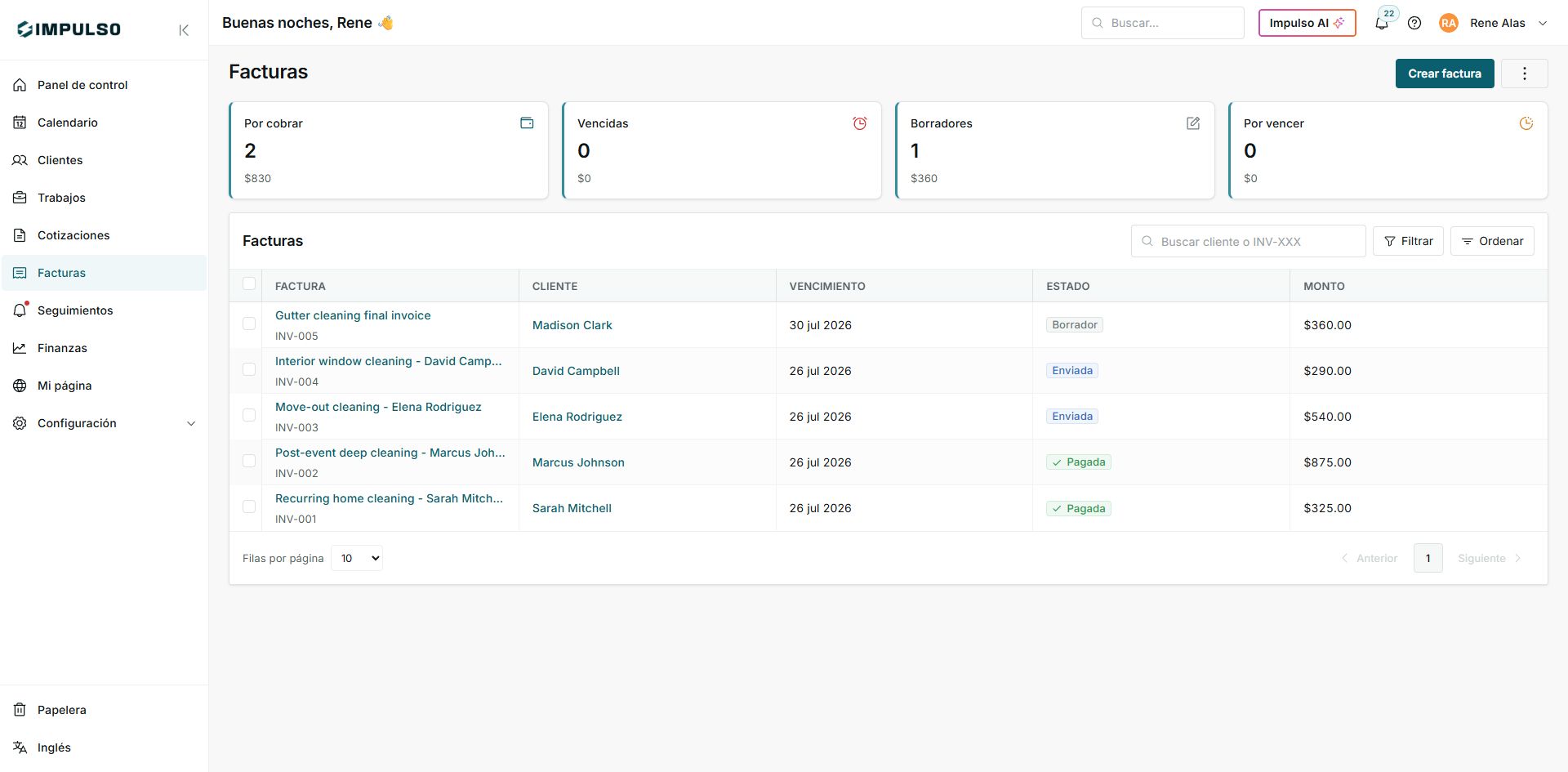Expand the Configuración sidebar section
This screenshot has height=772, width=1568.
coord(105,423)
